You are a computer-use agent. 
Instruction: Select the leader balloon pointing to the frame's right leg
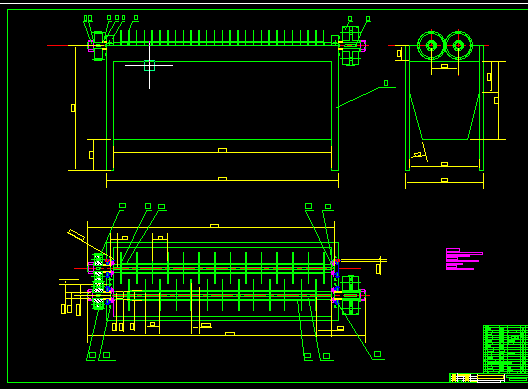point(386,83)
